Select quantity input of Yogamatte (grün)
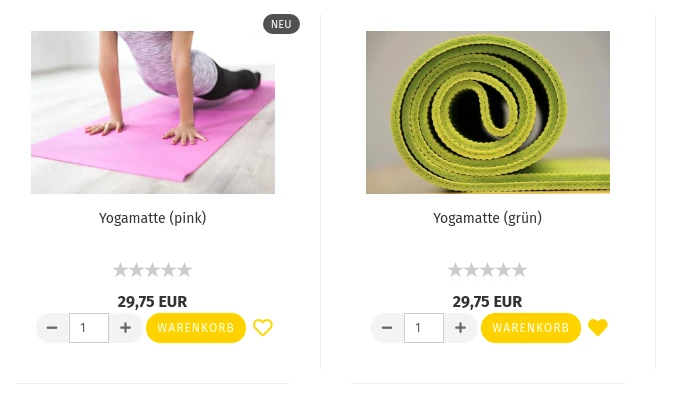The width and height of the screenshot is (673, 405). 423,328
